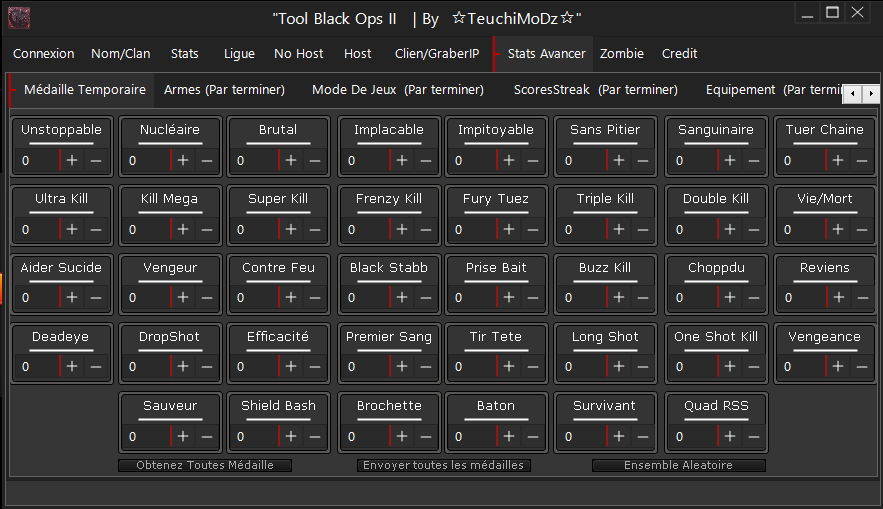This screenshot has height=509, width=883.
Task: Decrease Double Kill medal value
Action: [754, 230]
